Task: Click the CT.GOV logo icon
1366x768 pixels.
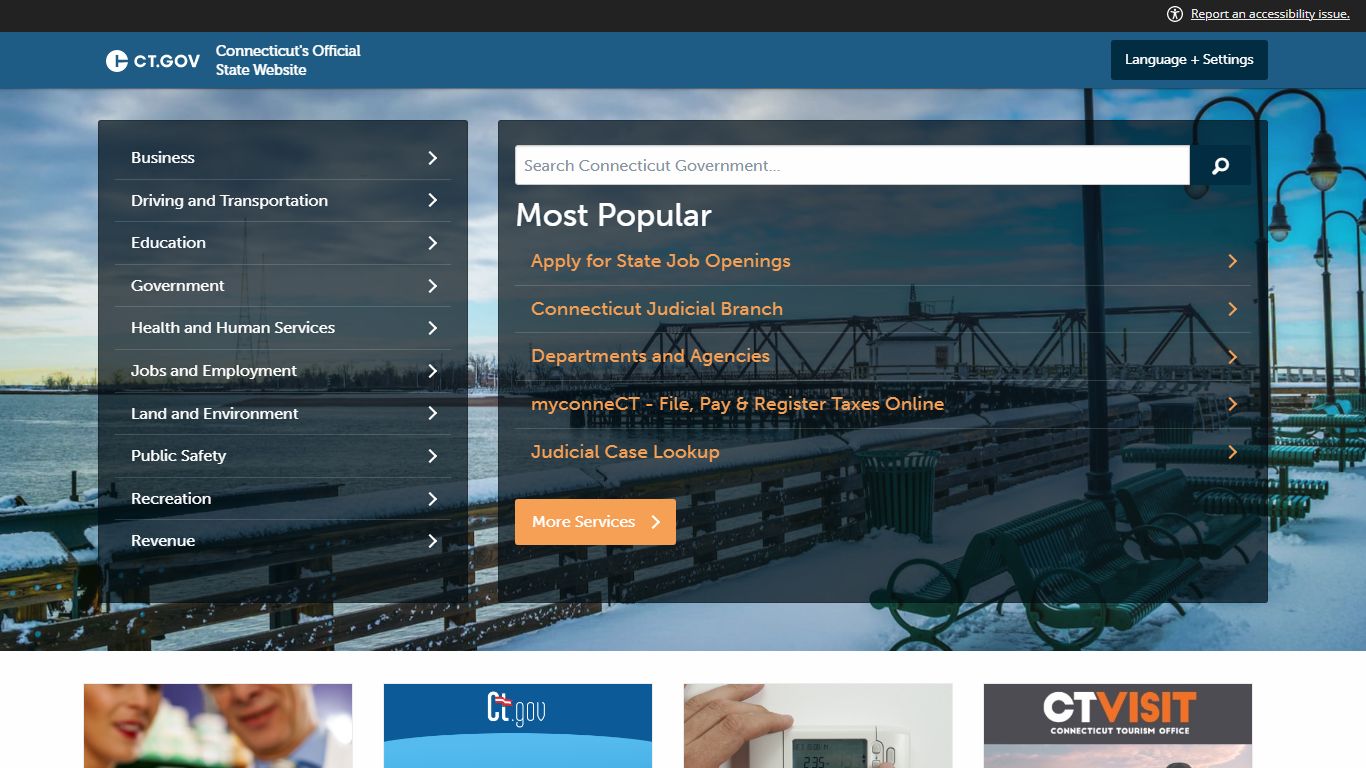Action: click(117, 61)
